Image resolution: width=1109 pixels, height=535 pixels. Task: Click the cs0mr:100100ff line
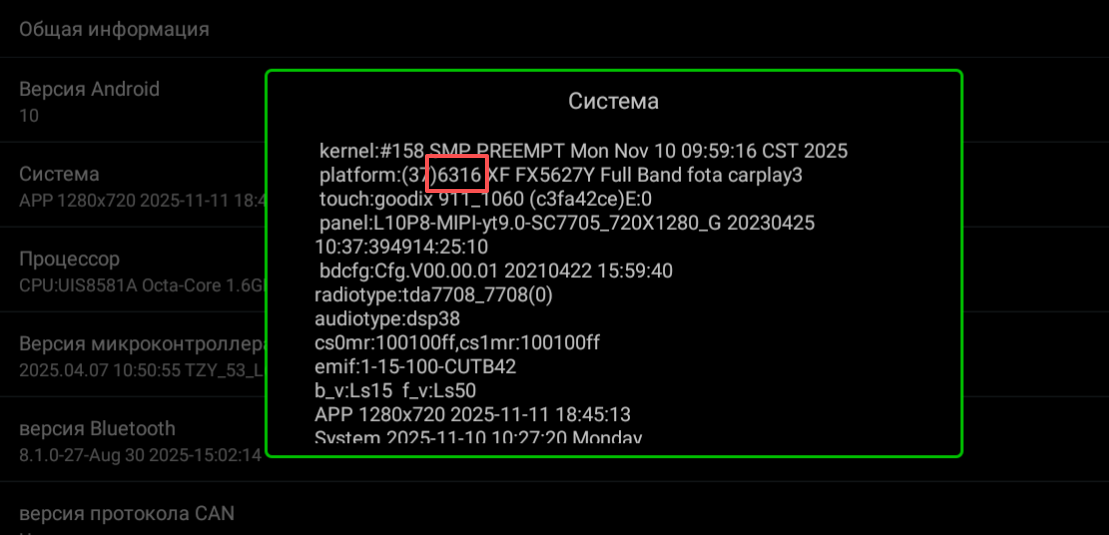(x=457, y=343)
